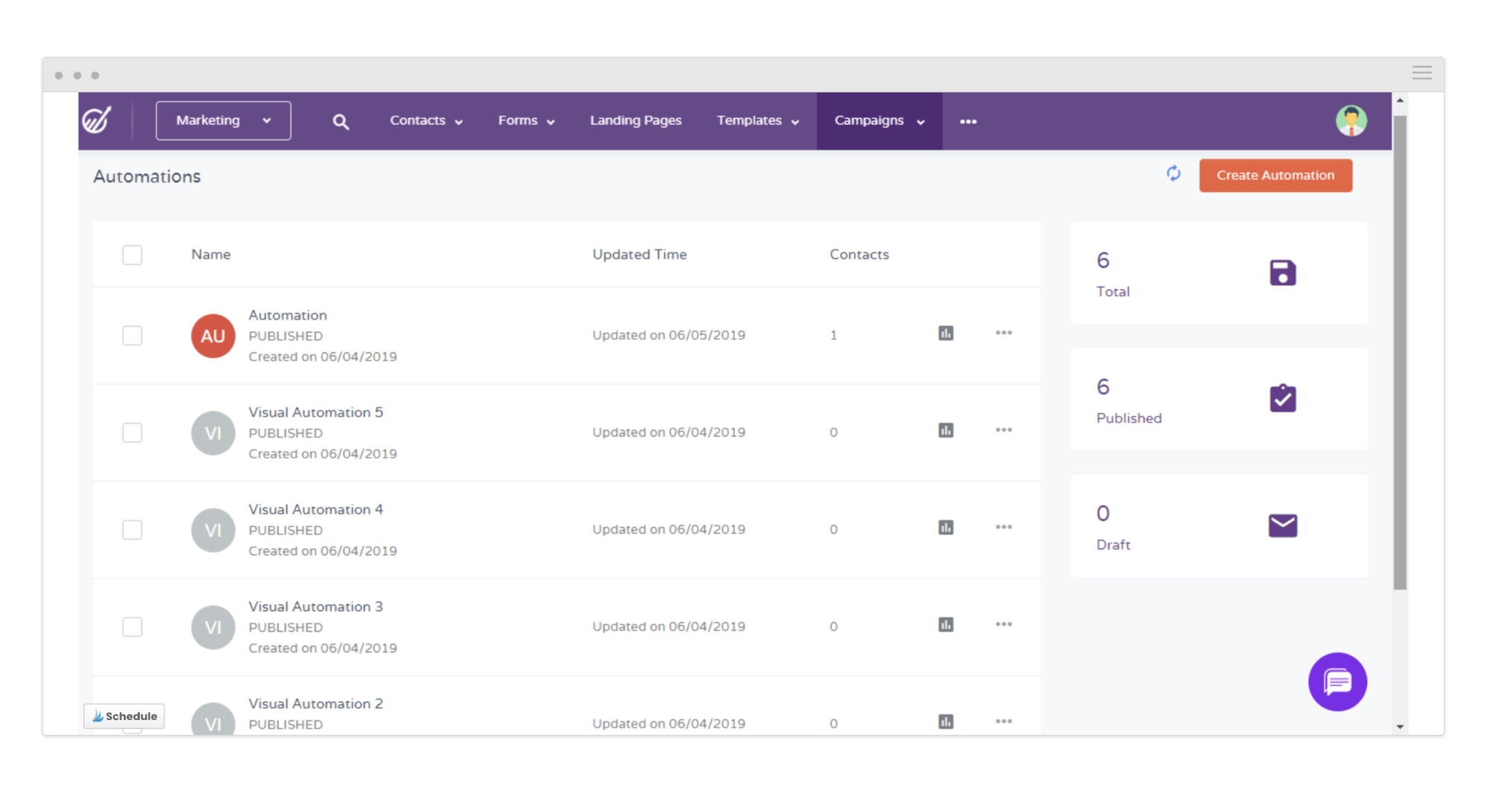Click the 6 Published summary card
1485x812 pixels.
pyautogui.click(x=1218, y=399)
